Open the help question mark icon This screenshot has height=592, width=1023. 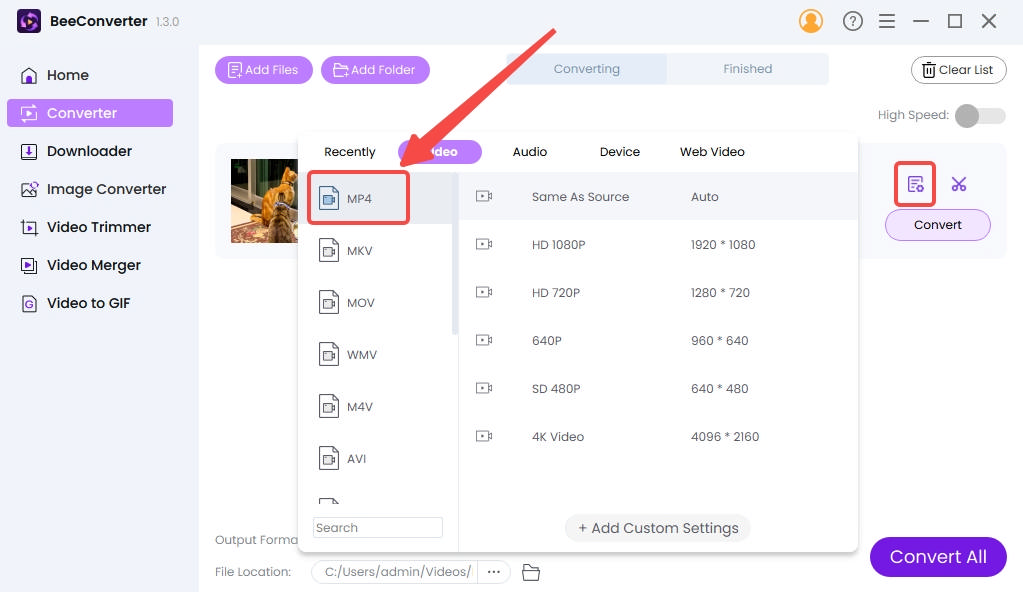853,21
